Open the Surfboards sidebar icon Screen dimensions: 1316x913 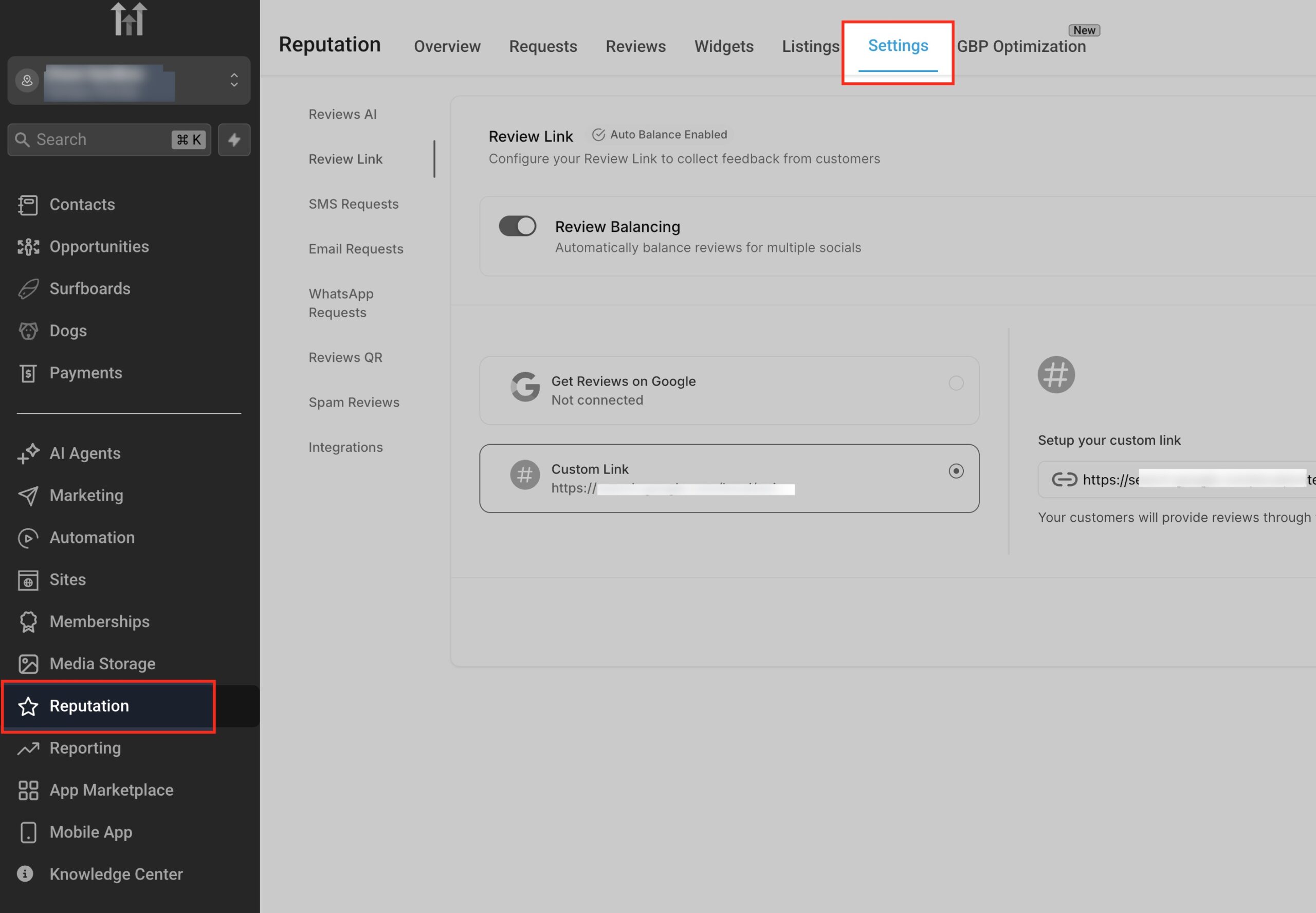pos(28,288)
